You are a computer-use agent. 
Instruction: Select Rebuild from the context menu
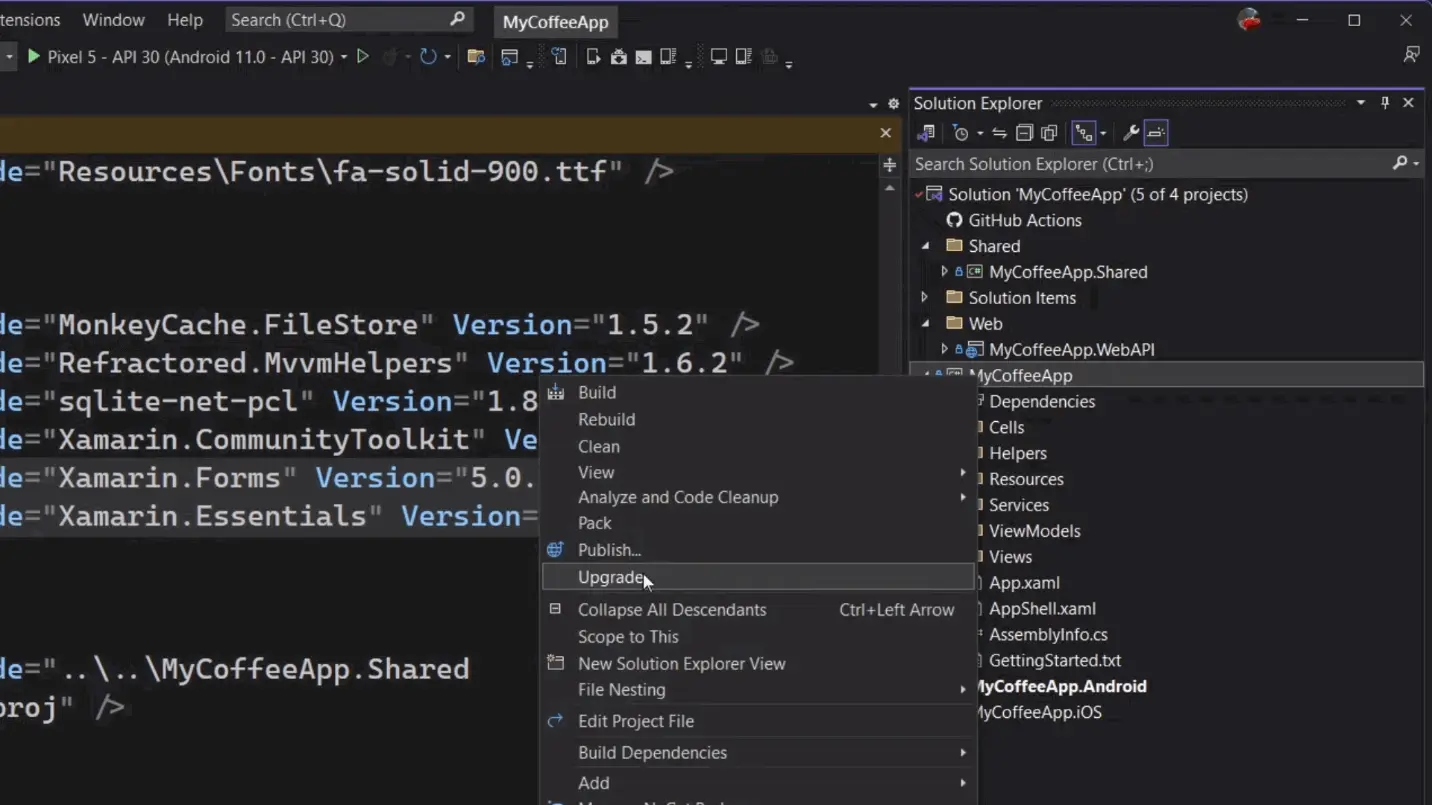[x=606, y=419]
